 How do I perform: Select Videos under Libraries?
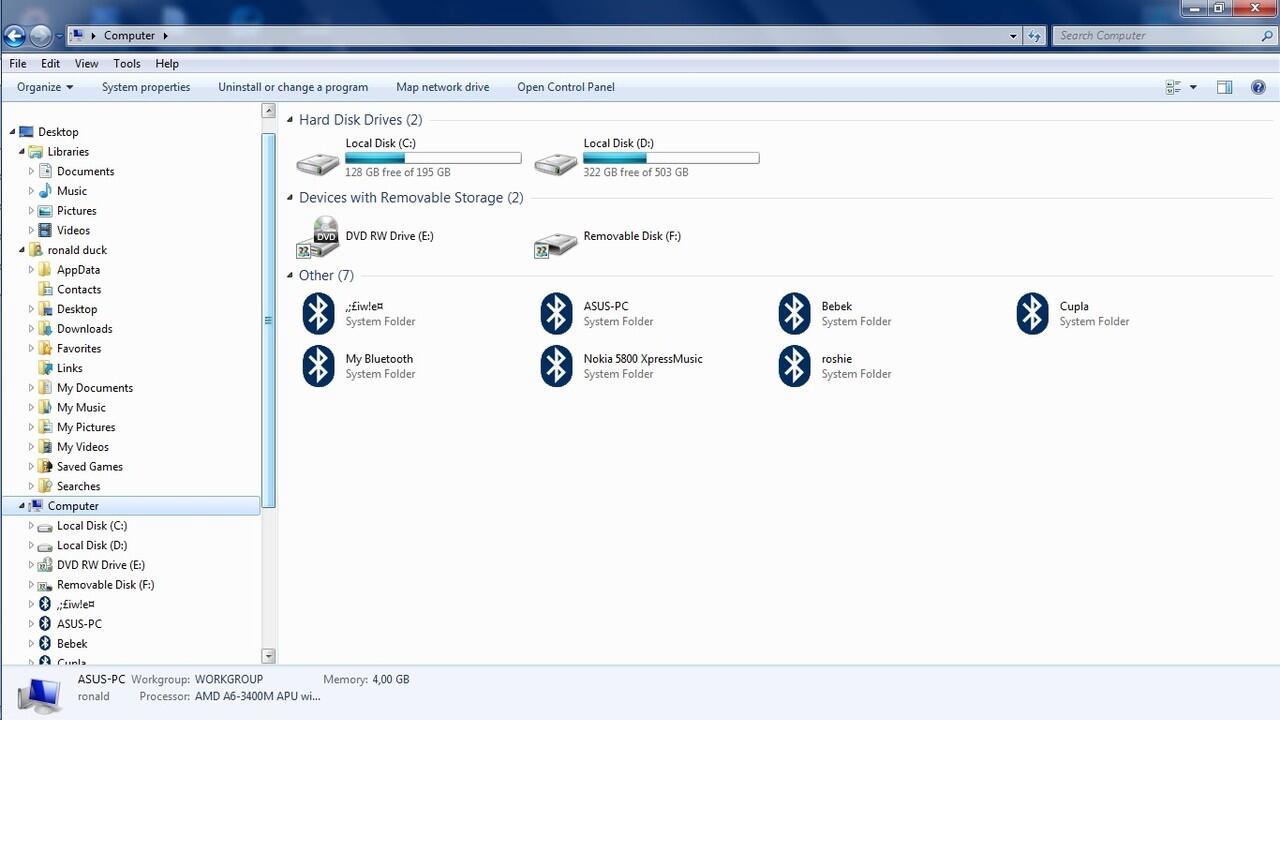click(x=73, y=231)
